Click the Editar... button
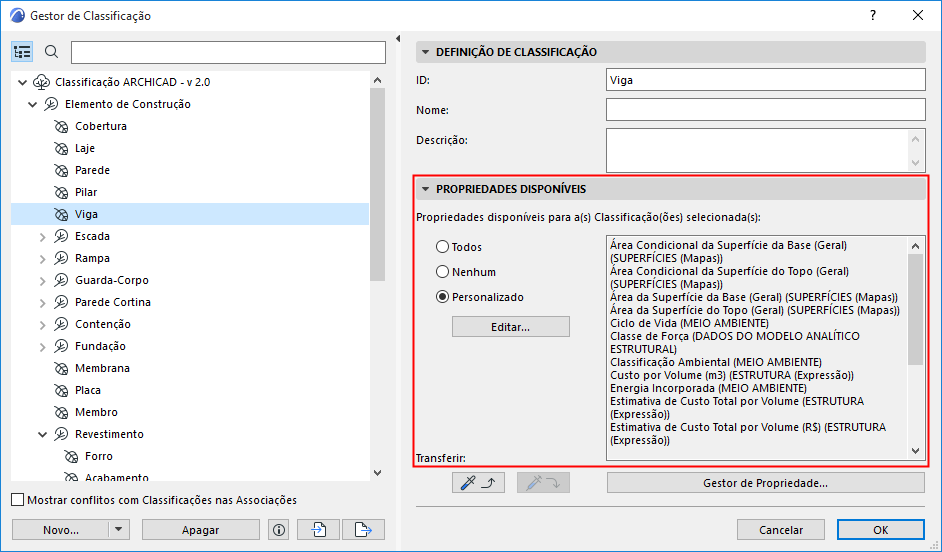This screenshot has height=552, width=942. pyautogui.click(x=511, y=327)
